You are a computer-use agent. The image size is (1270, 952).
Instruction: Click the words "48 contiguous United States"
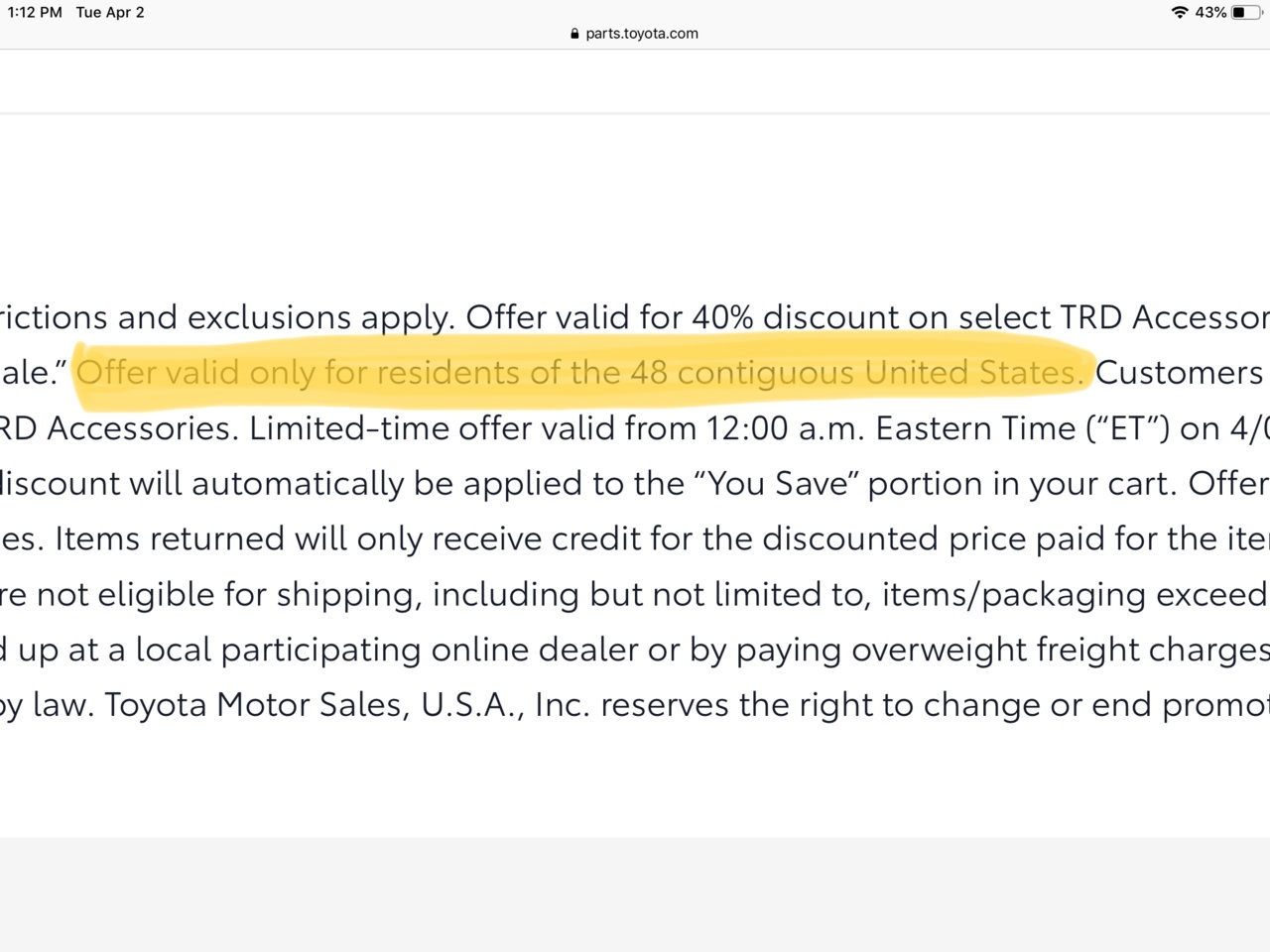[853, 373]
